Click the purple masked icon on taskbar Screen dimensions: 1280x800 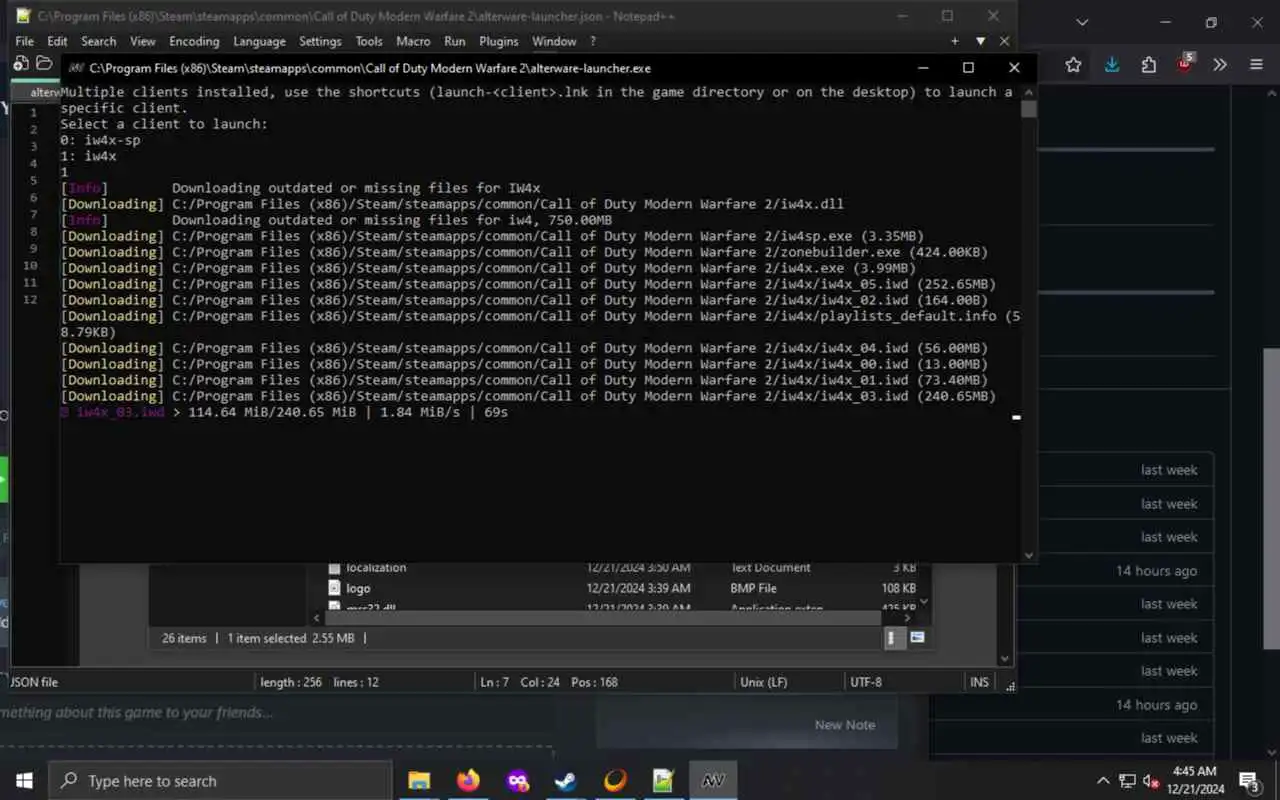click(x=517, y=781)
